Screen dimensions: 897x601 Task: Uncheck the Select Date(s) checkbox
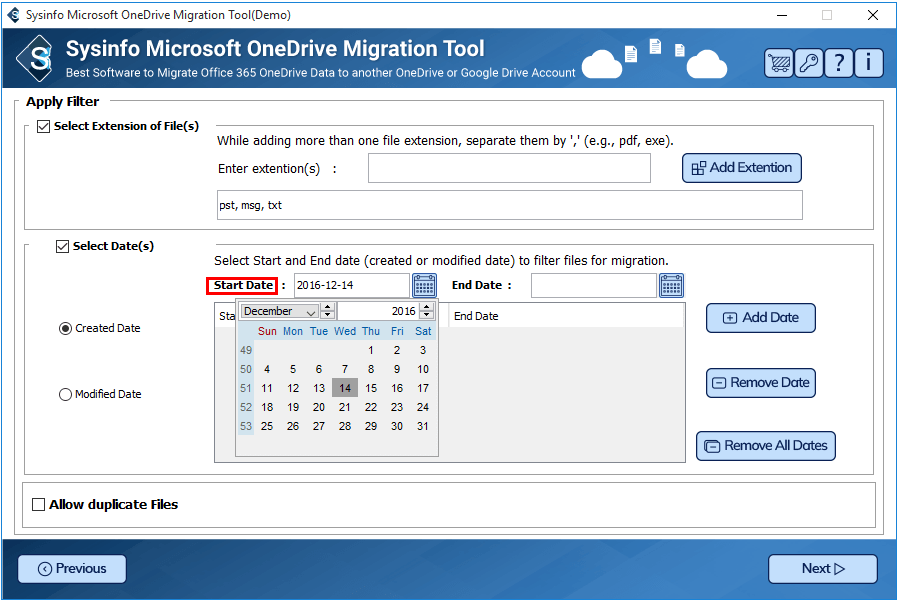[x=62, y=246]
